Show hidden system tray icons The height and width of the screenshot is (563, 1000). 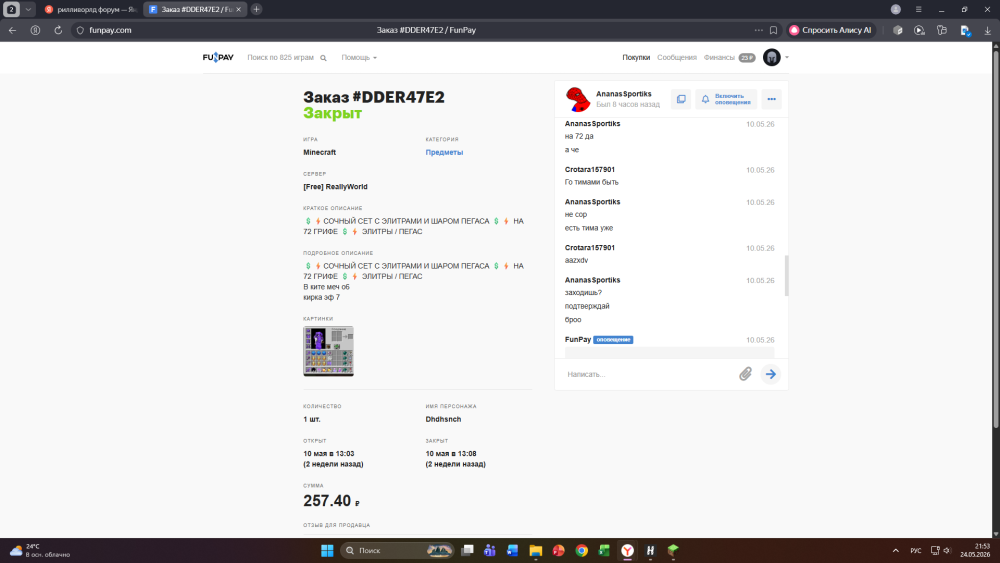tap(895, 550)
